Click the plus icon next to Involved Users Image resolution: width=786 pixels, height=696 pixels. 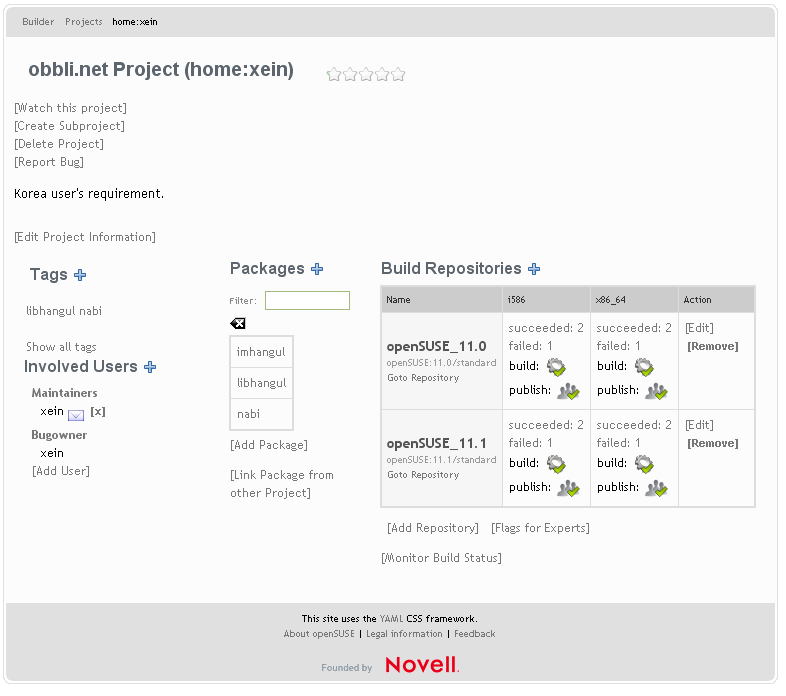tap(150, 368)
